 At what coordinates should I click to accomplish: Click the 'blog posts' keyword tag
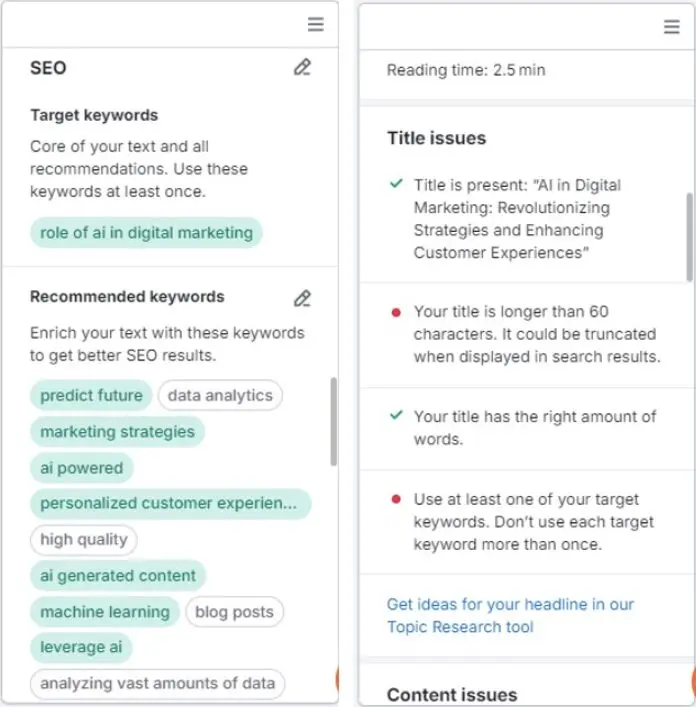(234, 612)
